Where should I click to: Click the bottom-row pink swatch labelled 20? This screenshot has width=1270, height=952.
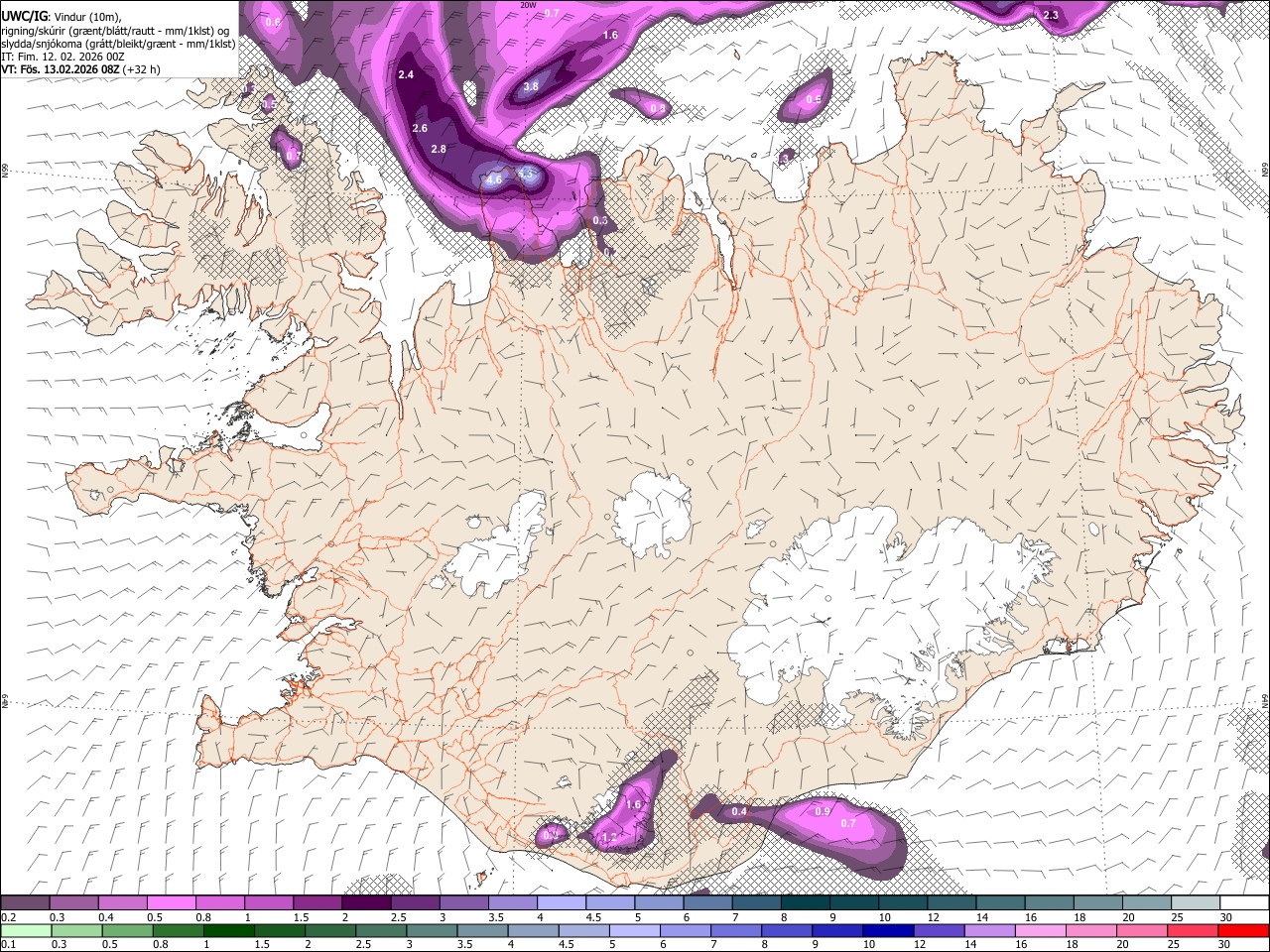coord(1141,930)
